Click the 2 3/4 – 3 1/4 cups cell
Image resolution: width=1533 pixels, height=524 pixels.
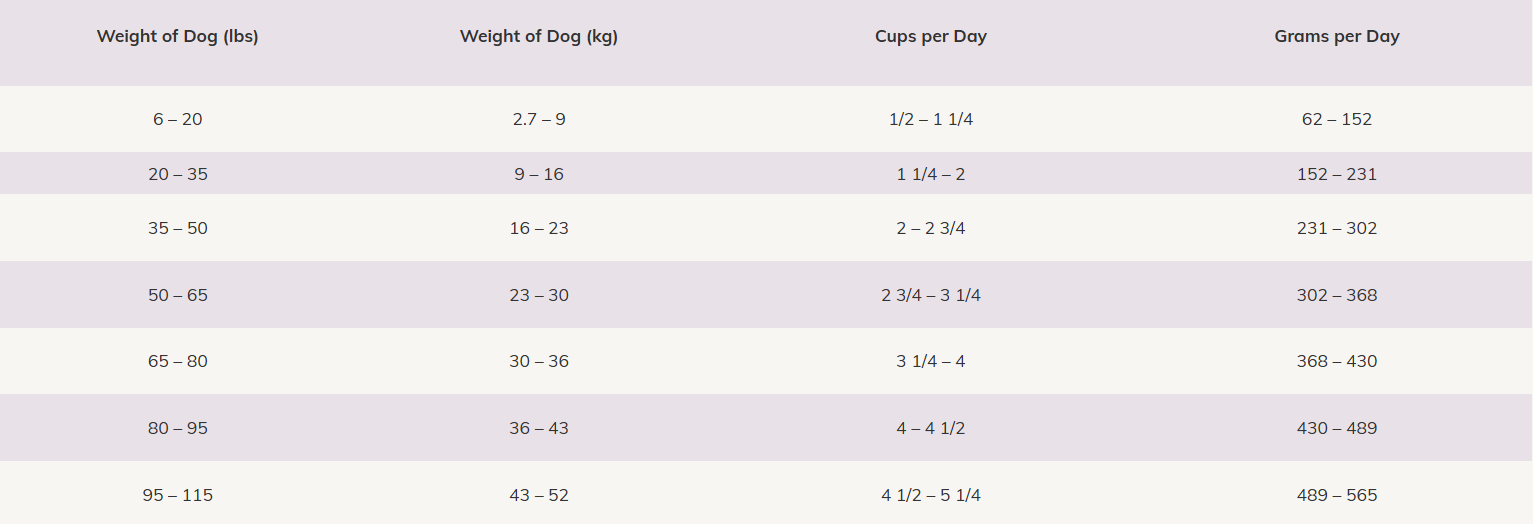tap(930, 295)
